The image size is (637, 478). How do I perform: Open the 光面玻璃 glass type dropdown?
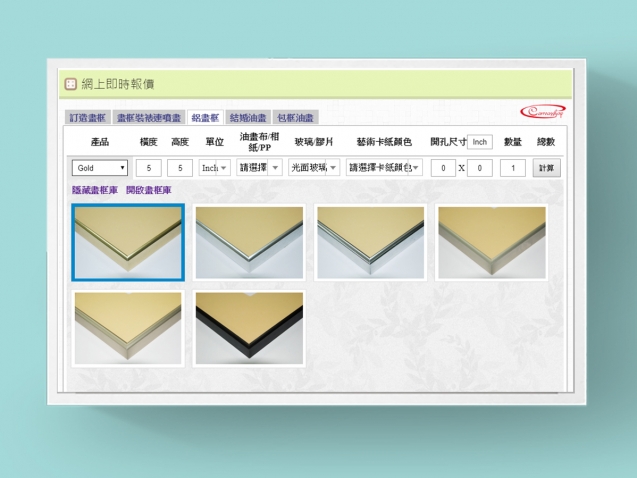pyautogui.click(x=315, y=168)
